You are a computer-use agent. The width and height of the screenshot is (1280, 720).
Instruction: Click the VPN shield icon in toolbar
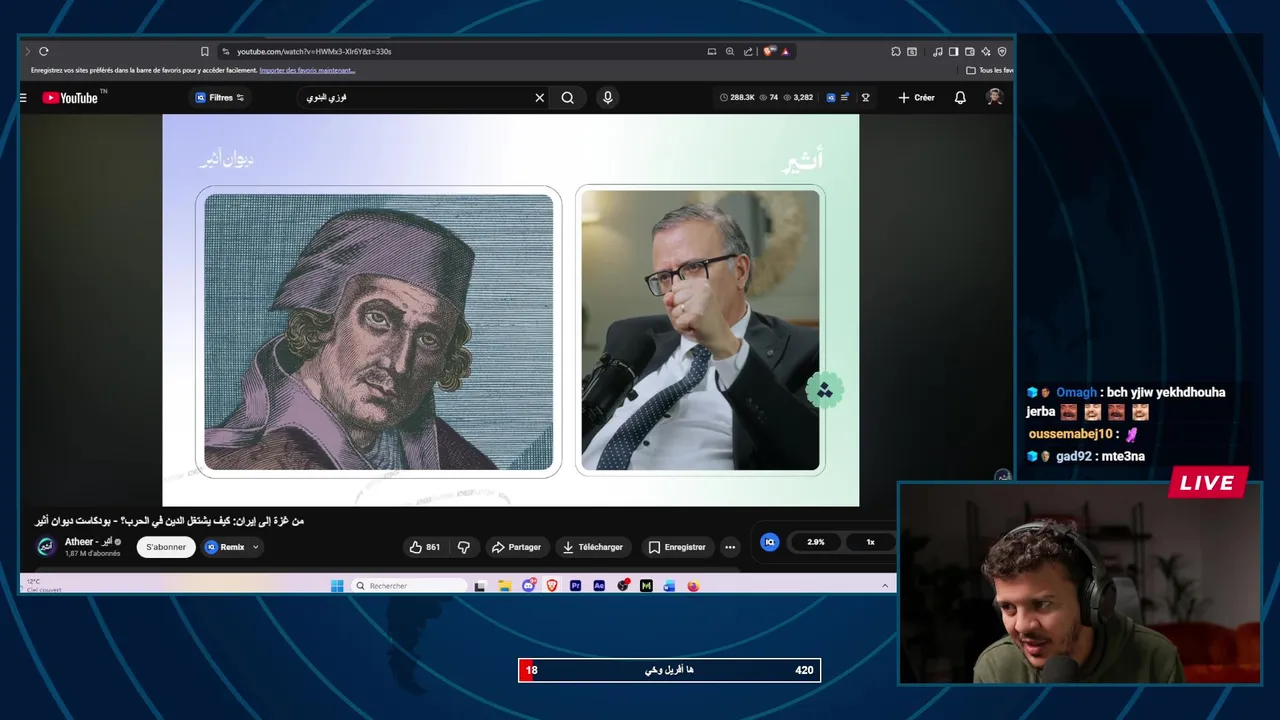[x=1002, y=51]
